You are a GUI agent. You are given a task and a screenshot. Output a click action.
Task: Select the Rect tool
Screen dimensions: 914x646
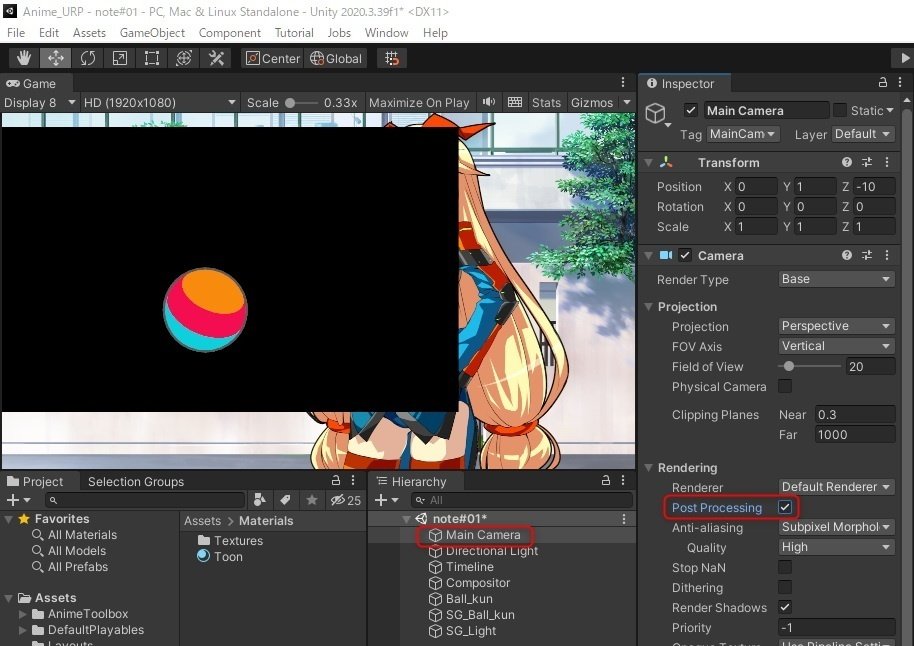tap(152, 58)
